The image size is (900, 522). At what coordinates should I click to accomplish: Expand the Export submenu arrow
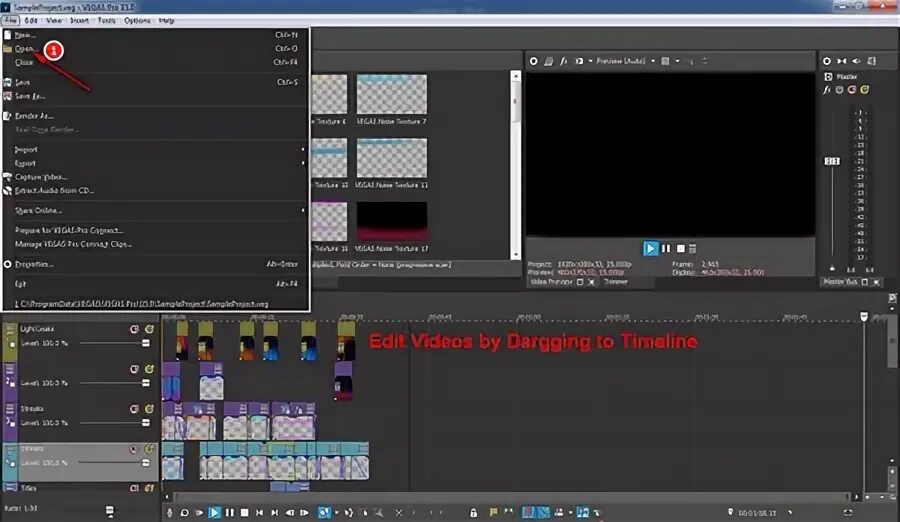[x=303, y=163]
